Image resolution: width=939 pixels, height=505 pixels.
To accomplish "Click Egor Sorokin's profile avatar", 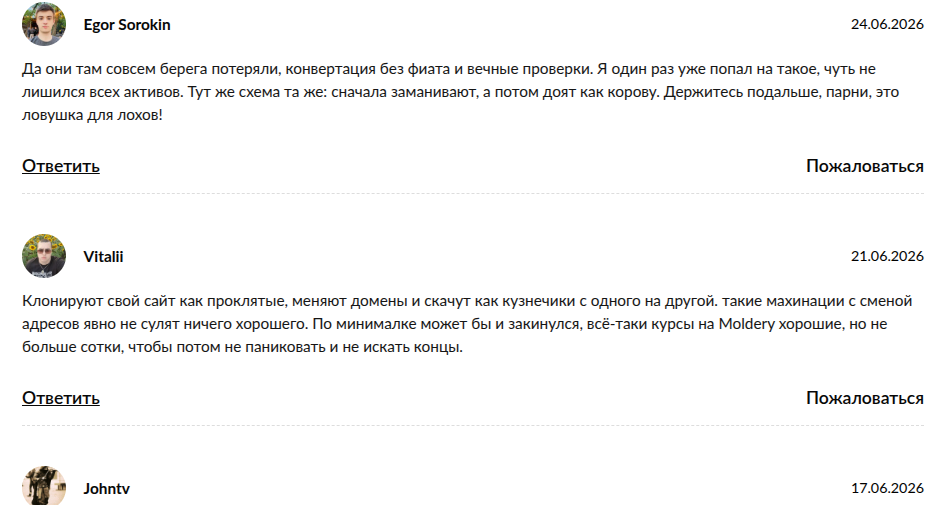I will (44, 24).
